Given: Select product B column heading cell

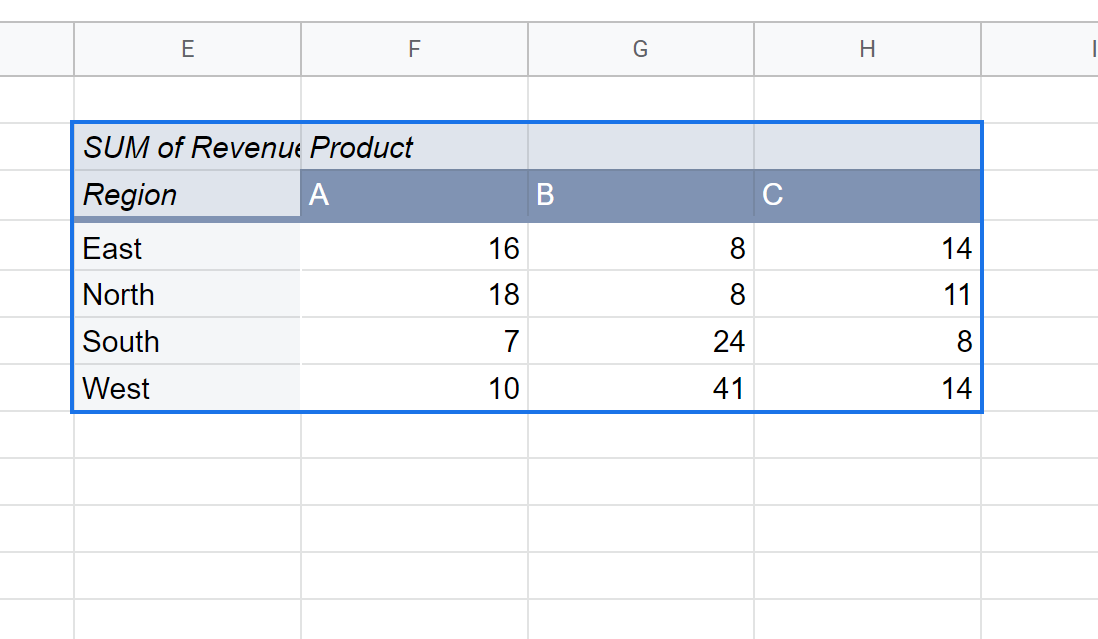Looking at the screenshot, I should click(x=641, y=194).
